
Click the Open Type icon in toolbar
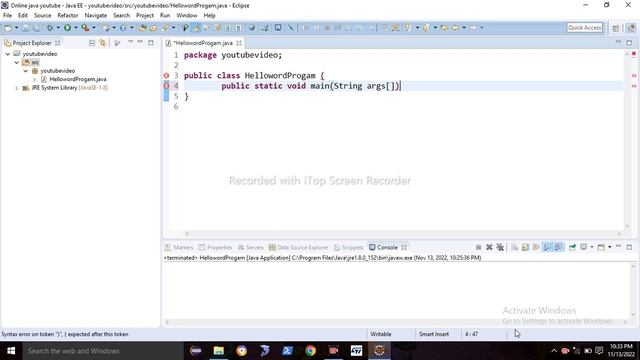pyautogui.click(x=142, y=28)
